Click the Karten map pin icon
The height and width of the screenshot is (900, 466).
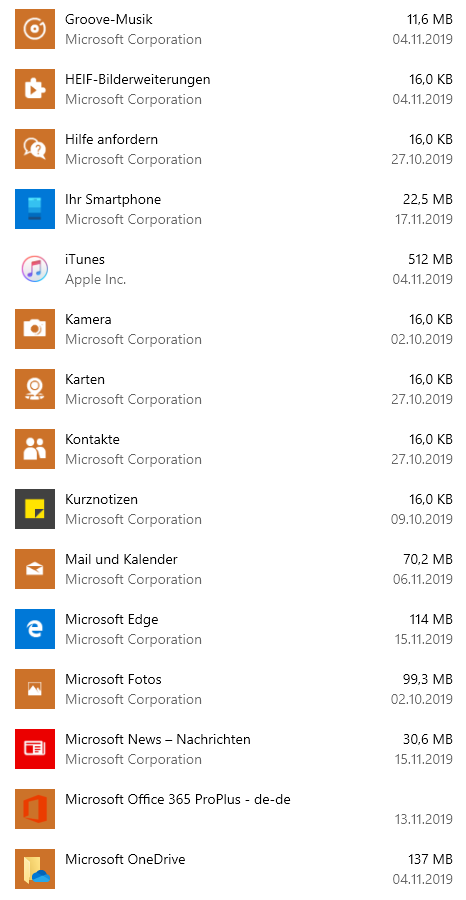pyautogui.click(x=35, y=389)
